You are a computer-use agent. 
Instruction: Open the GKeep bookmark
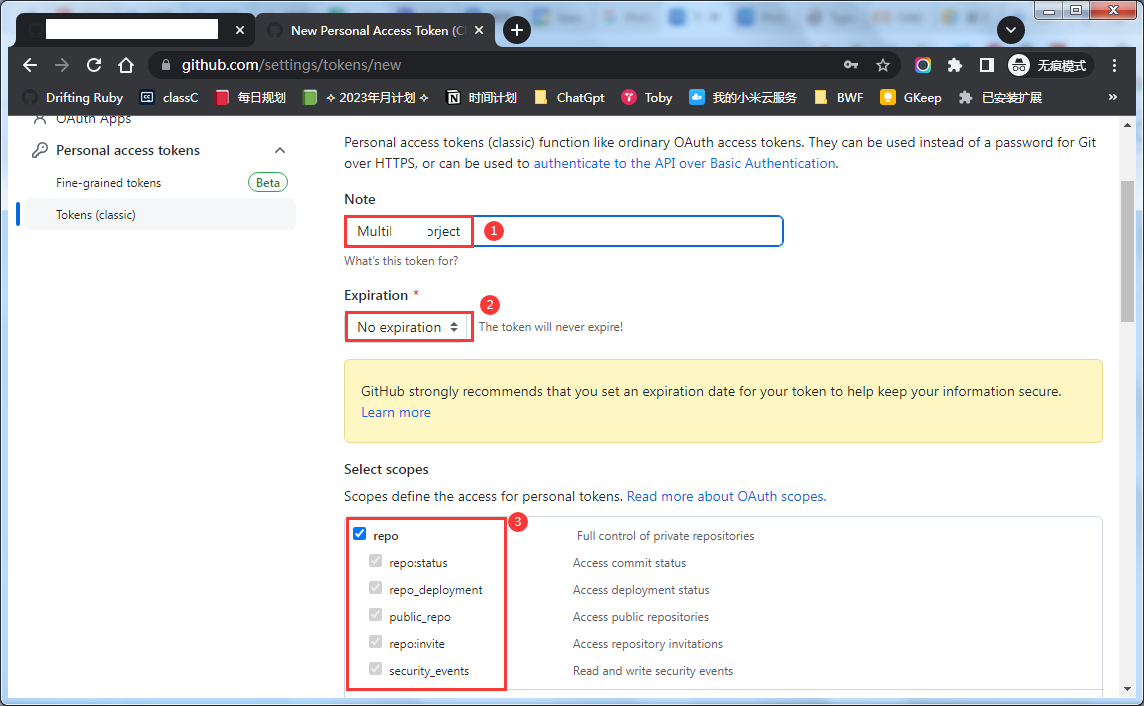[x=911, y=97]
